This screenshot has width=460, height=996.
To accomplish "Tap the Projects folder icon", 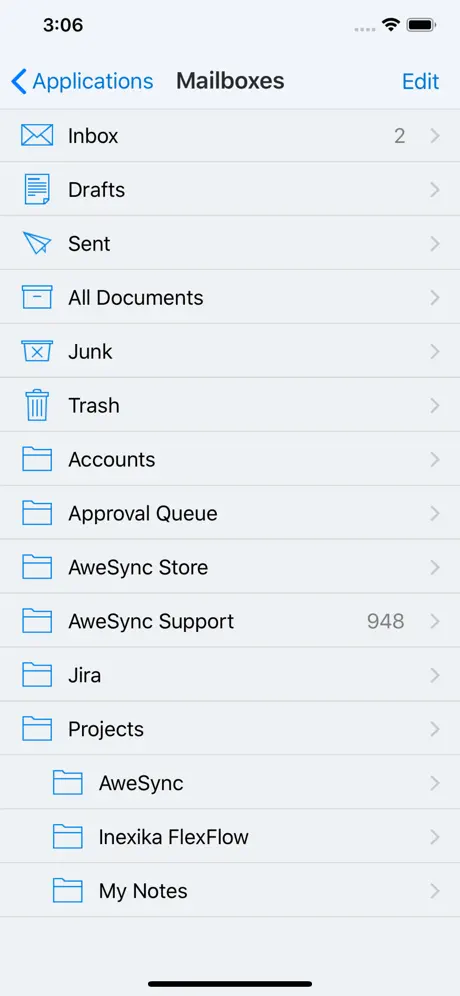I will coord(37,729).
